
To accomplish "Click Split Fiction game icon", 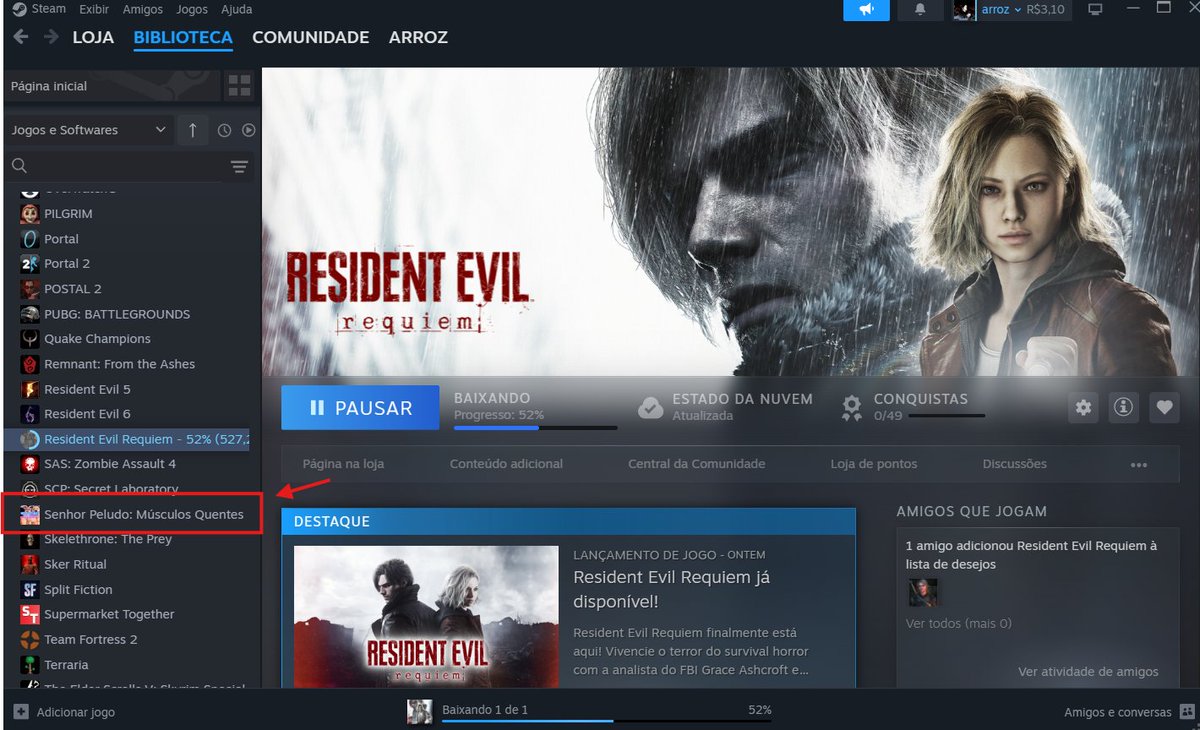I will click(30, 590).
